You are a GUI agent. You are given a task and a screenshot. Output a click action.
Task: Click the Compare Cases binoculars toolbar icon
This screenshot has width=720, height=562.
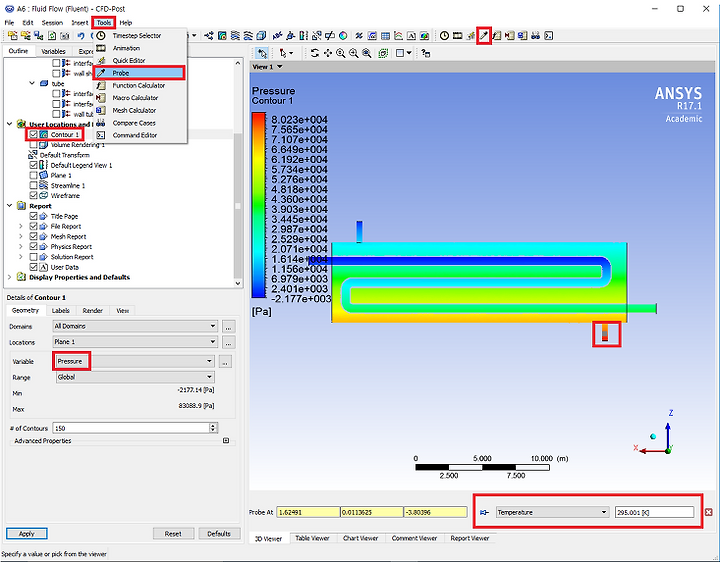click(x=535, y=35)
